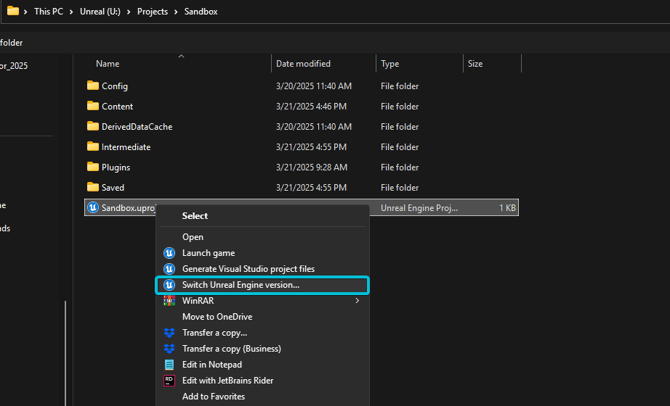
Task: Click the Intermediate folder icon
Action: pos(93,147)
